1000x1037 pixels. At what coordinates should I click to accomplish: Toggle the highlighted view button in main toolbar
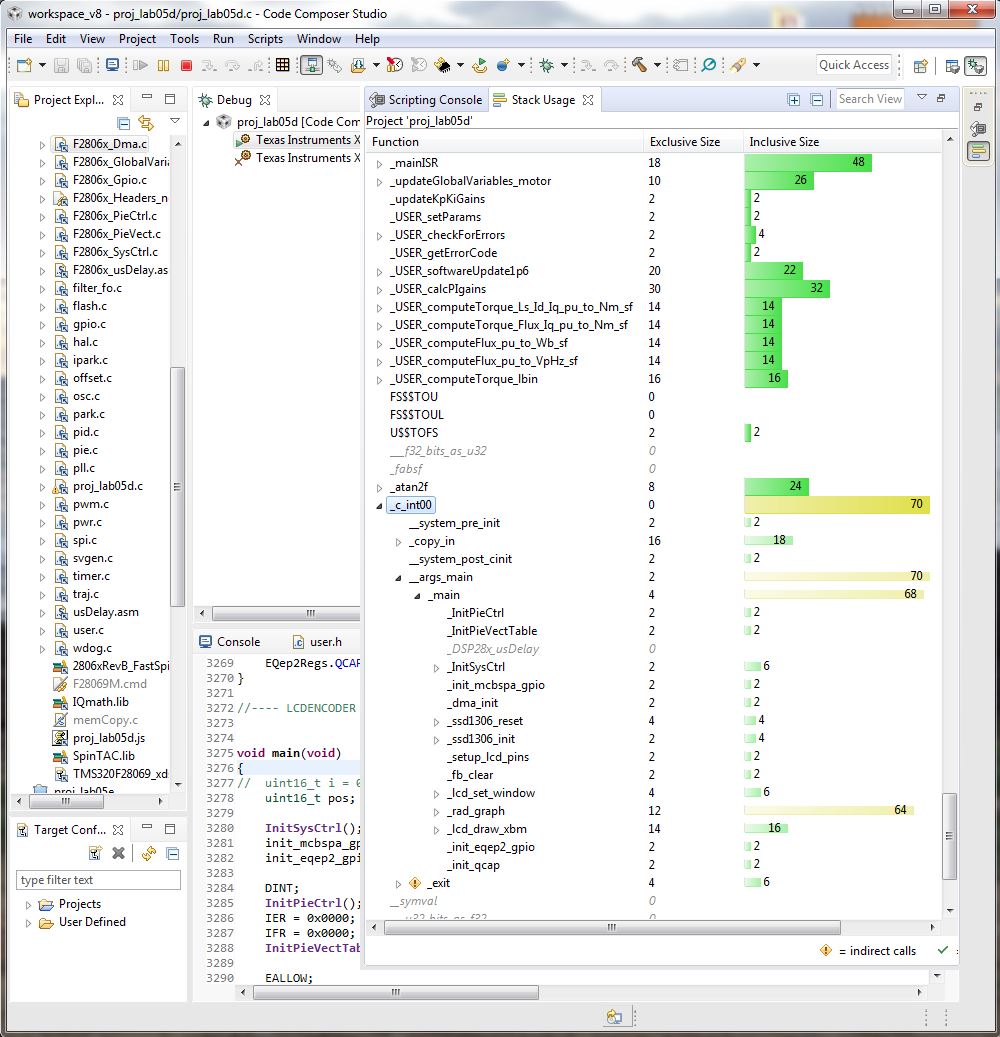pos(311,65)
